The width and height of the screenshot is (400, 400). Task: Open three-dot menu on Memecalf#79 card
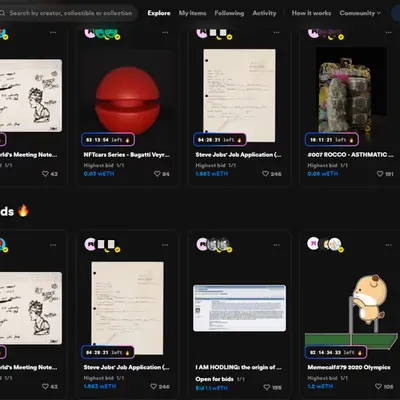pyautogui.click(x=388, y=245)
